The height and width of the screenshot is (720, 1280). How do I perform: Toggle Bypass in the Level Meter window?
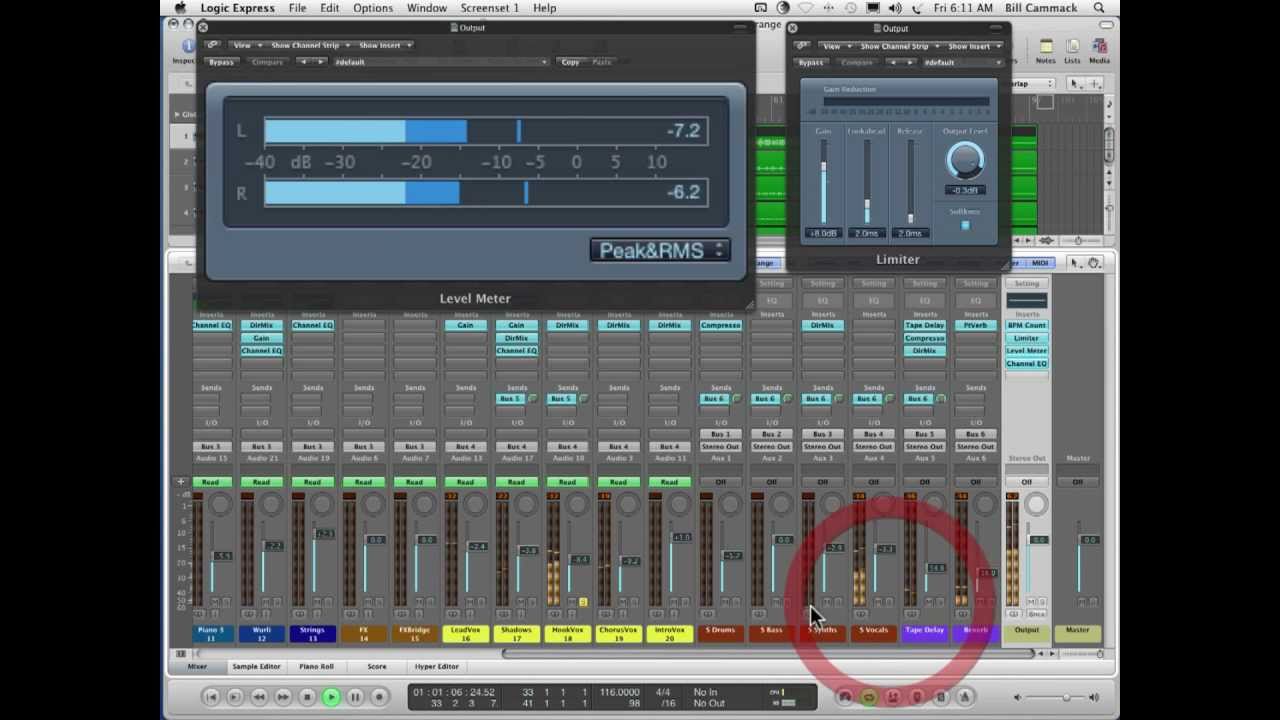click(221, 62)
